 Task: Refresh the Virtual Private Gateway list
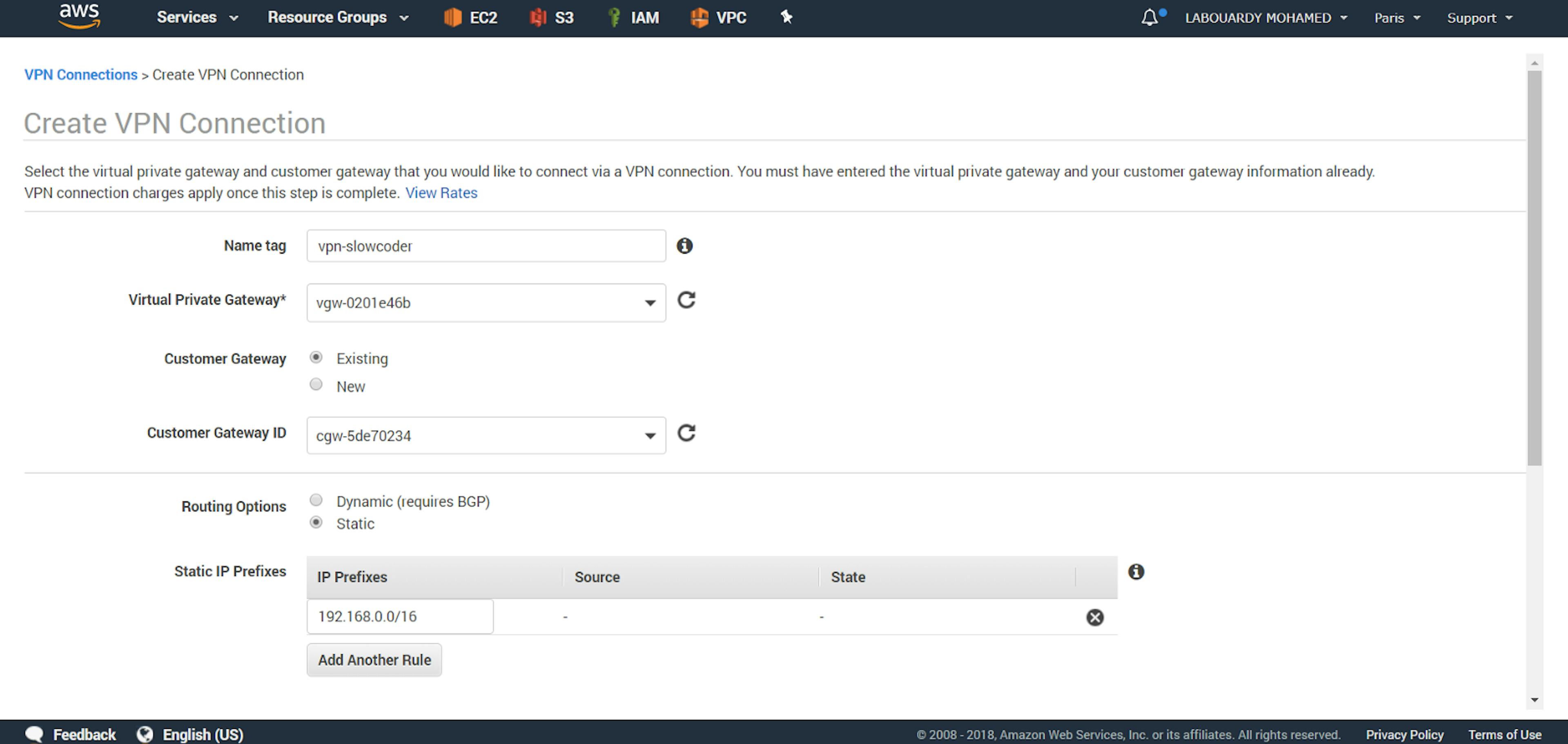click(686, 300)
